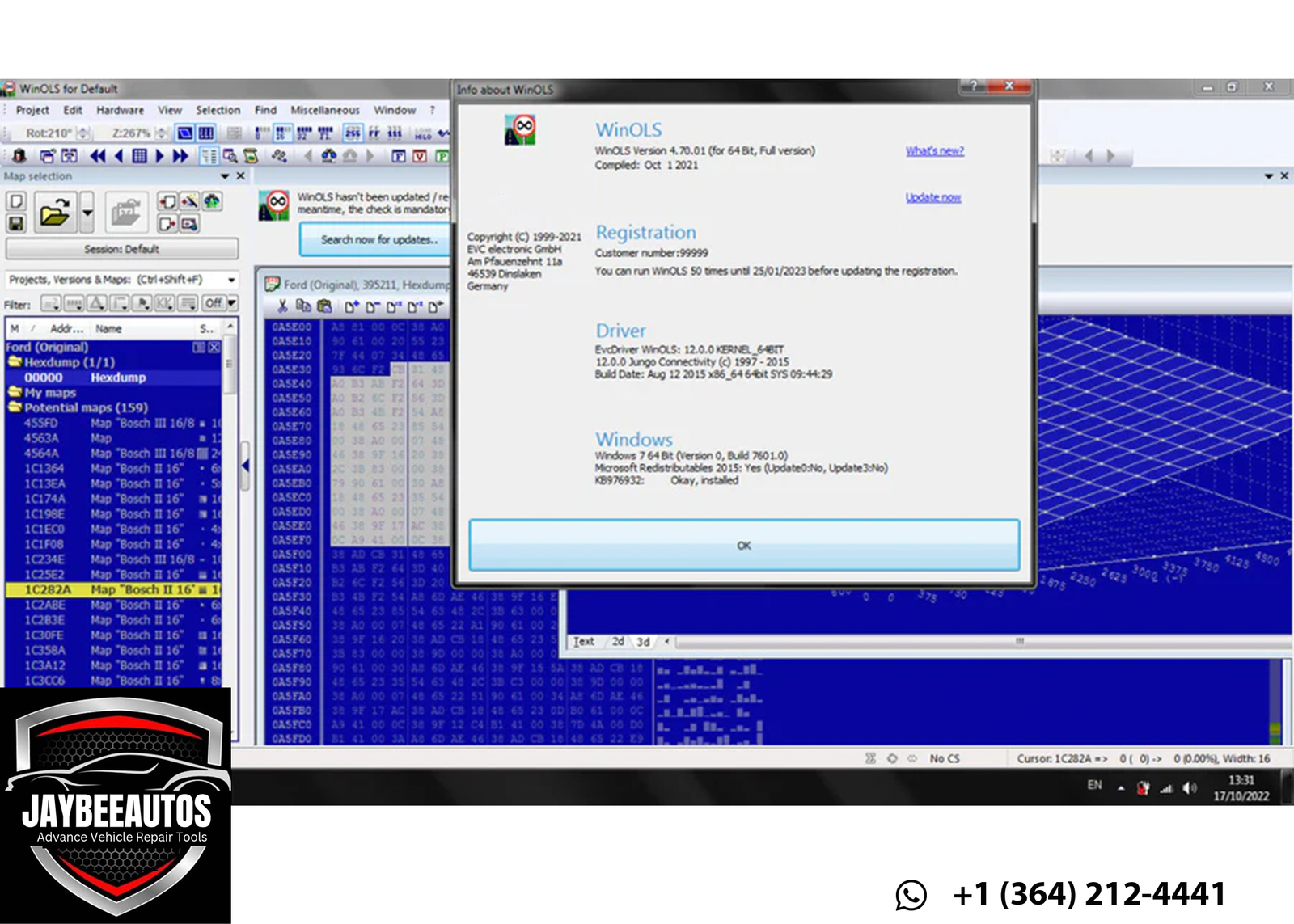Toggle the 16-bit display mode button
Image resolution: width=1294 pixels, height=924 pixels.
tap(283, 133)
